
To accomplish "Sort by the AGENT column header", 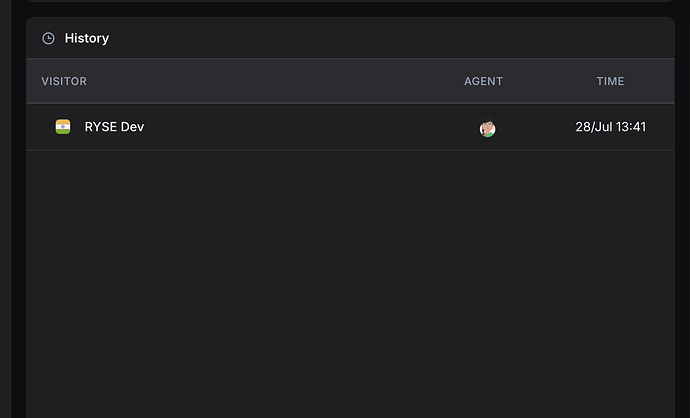I will click(483, 81).
